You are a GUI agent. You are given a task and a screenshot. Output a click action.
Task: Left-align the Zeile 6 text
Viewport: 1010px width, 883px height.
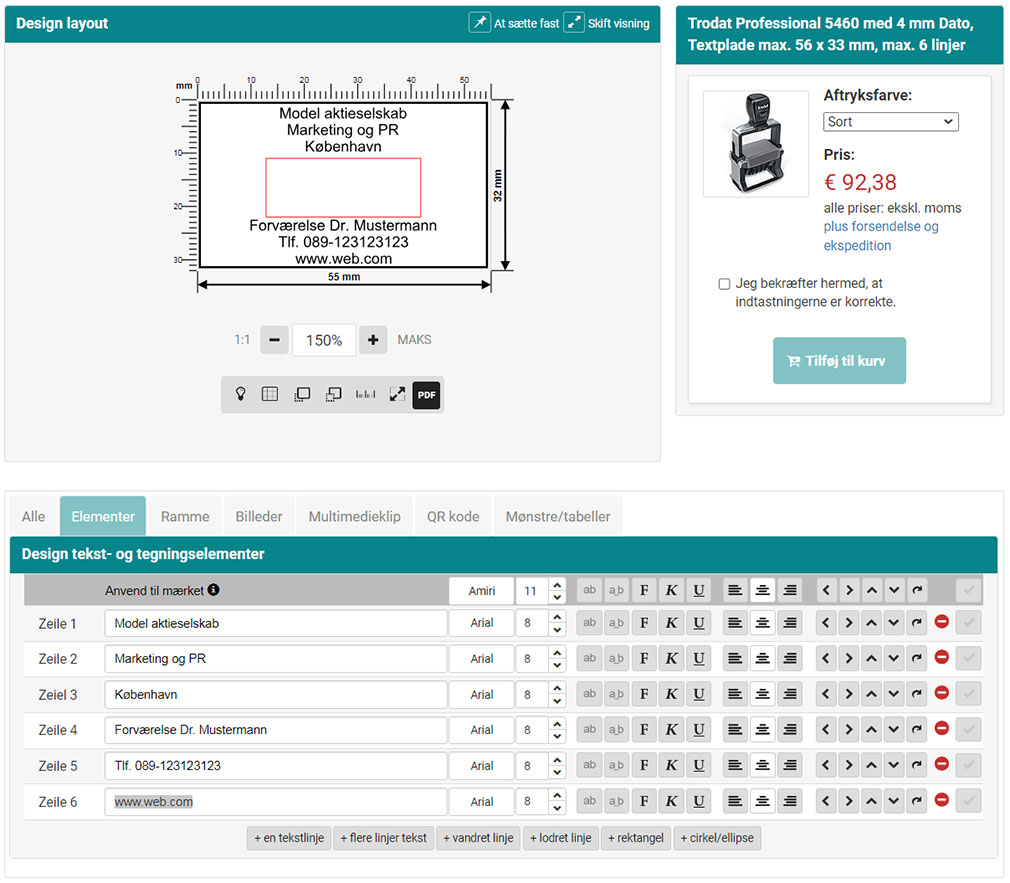click(x=735, y=802)
